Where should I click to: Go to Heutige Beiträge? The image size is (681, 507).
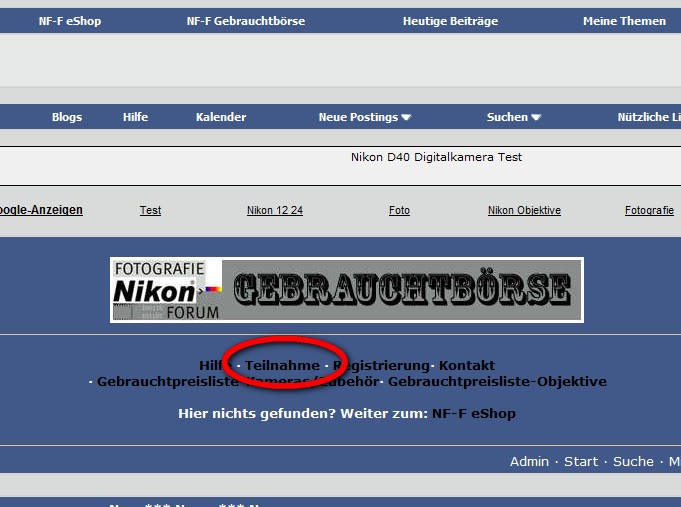[x=450, y=21]
